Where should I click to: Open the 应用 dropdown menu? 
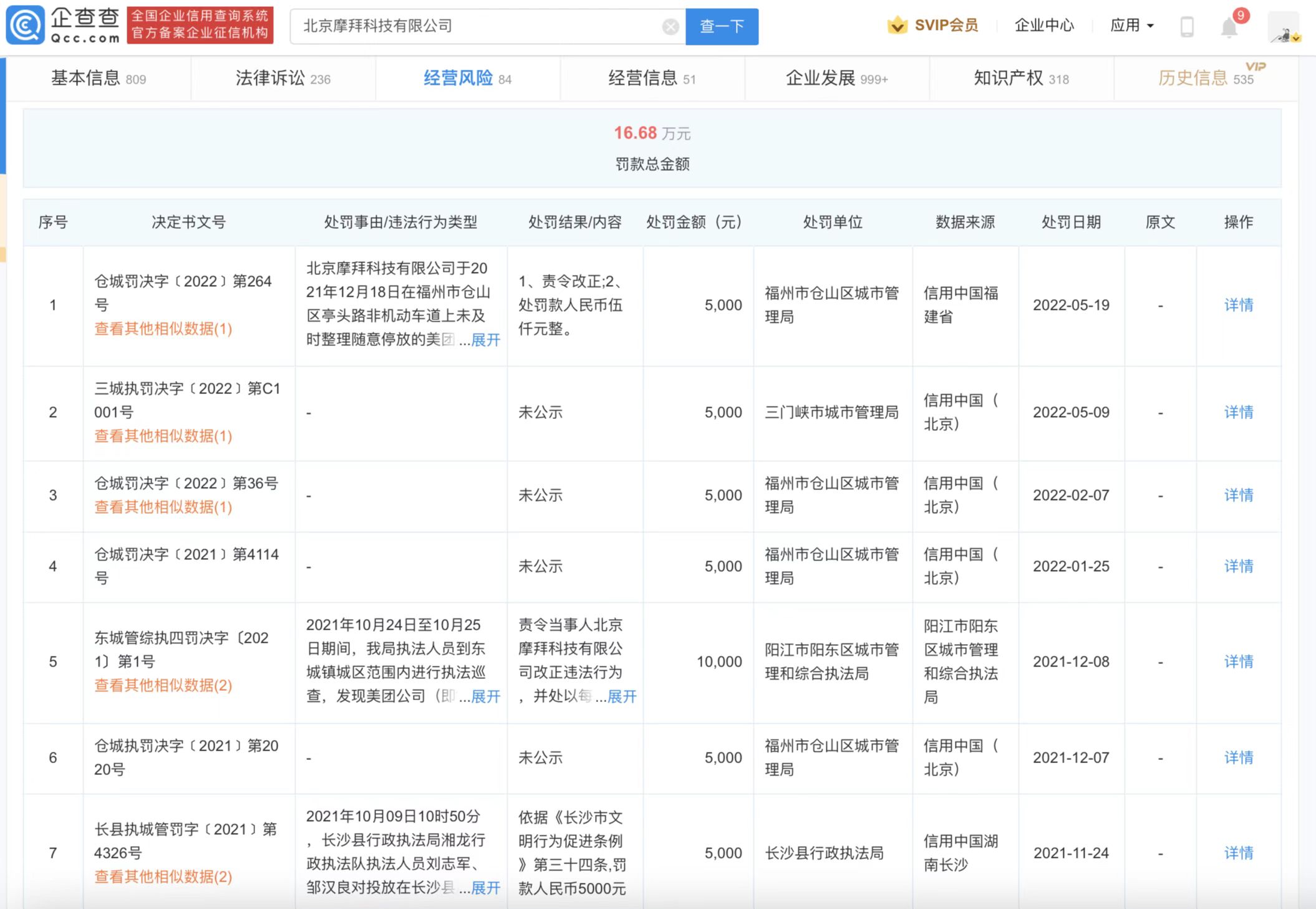point(1131,26)
